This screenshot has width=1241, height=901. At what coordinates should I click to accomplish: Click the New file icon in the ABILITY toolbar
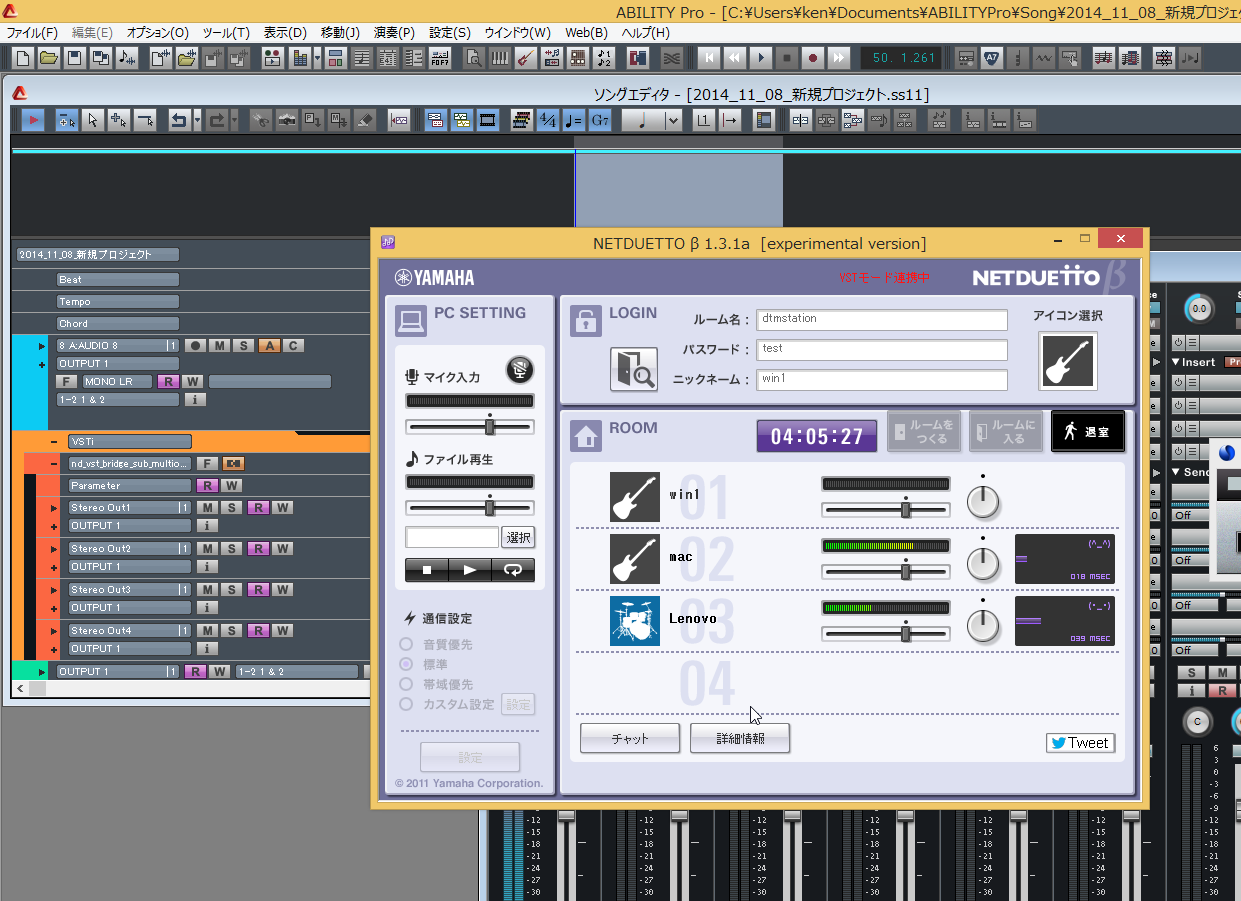click(x=24, y=58)
